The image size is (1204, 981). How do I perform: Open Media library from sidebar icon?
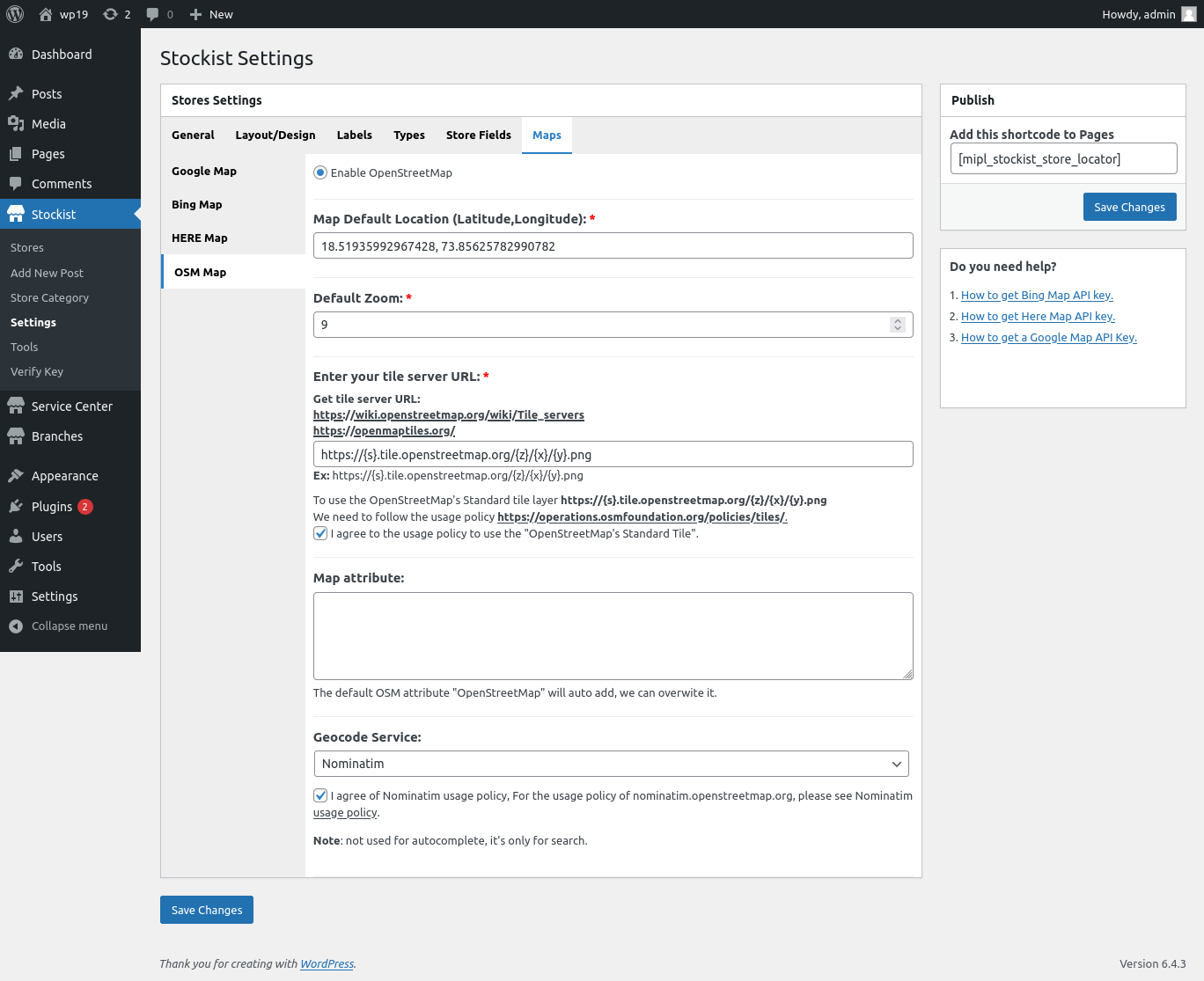(x=16, y=124)
